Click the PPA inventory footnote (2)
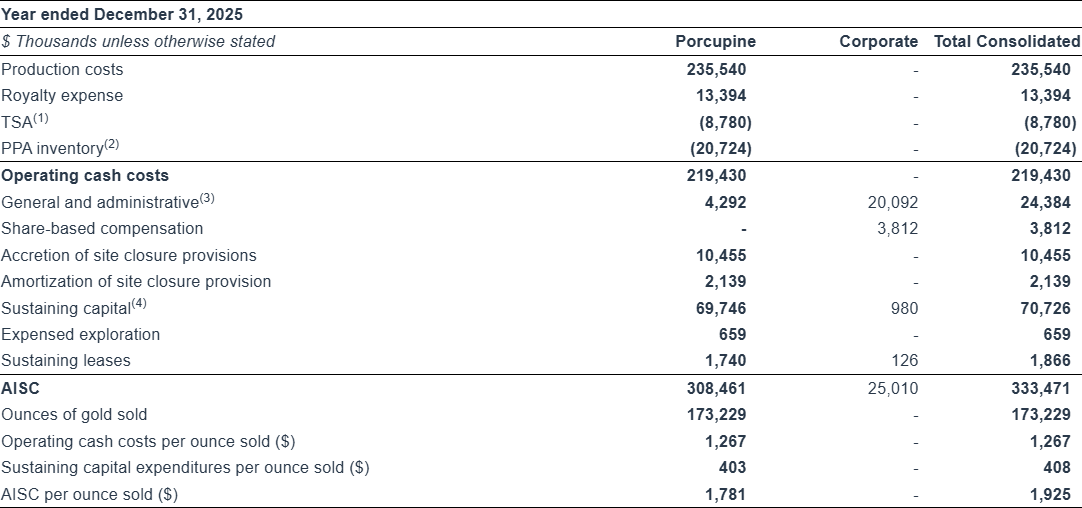 click(x=111, y=144)
